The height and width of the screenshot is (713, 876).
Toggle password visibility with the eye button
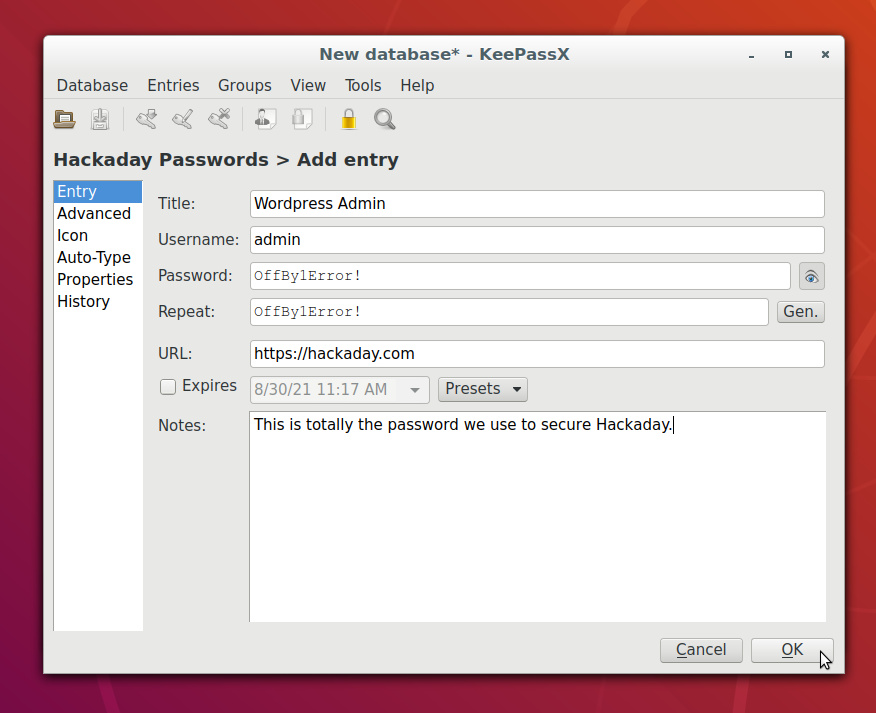(811, 276)
